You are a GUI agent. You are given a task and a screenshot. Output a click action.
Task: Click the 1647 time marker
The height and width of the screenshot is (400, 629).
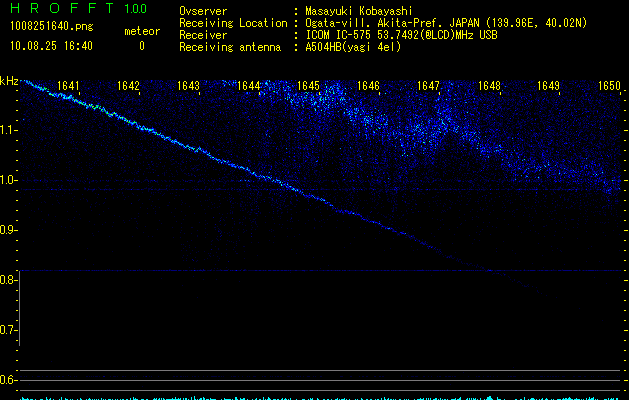(428, 86)
